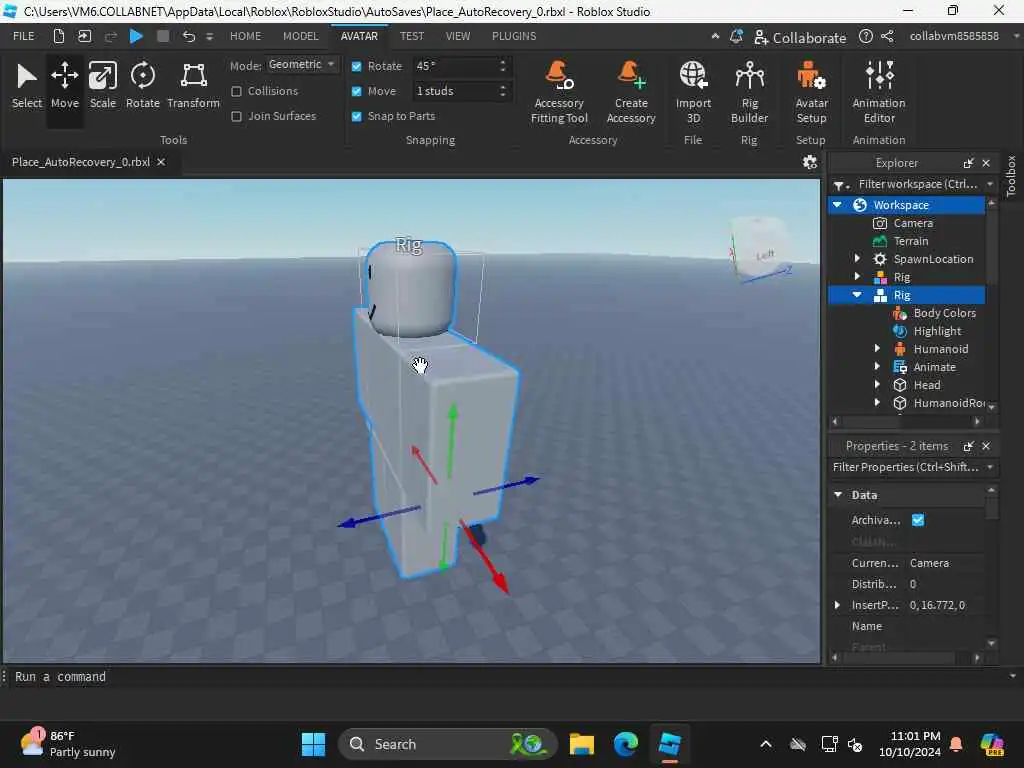Screen dimensions: 1024x768
Task: Open File Explorer from taskbar
Action: click(x=582, y=744)
